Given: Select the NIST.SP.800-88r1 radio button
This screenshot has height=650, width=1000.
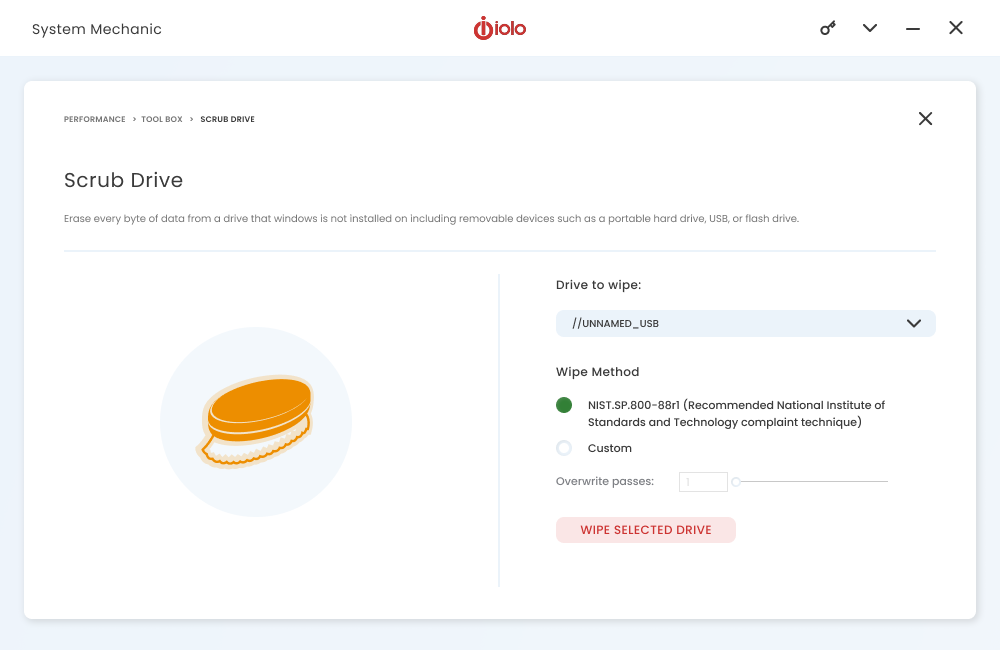Looking at the screenshot, I should [x=564, y=405].
